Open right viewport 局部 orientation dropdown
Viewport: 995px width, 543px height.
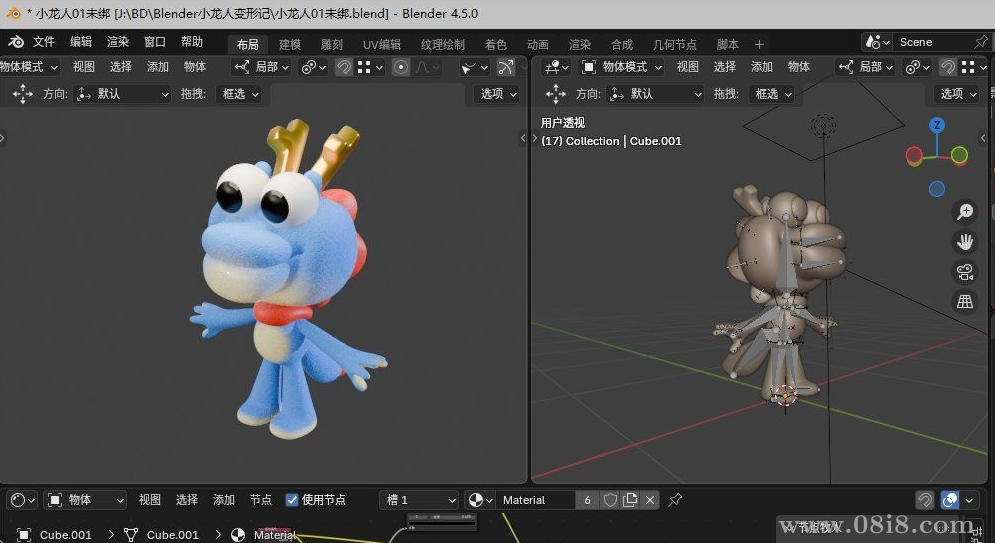point(866,67)
